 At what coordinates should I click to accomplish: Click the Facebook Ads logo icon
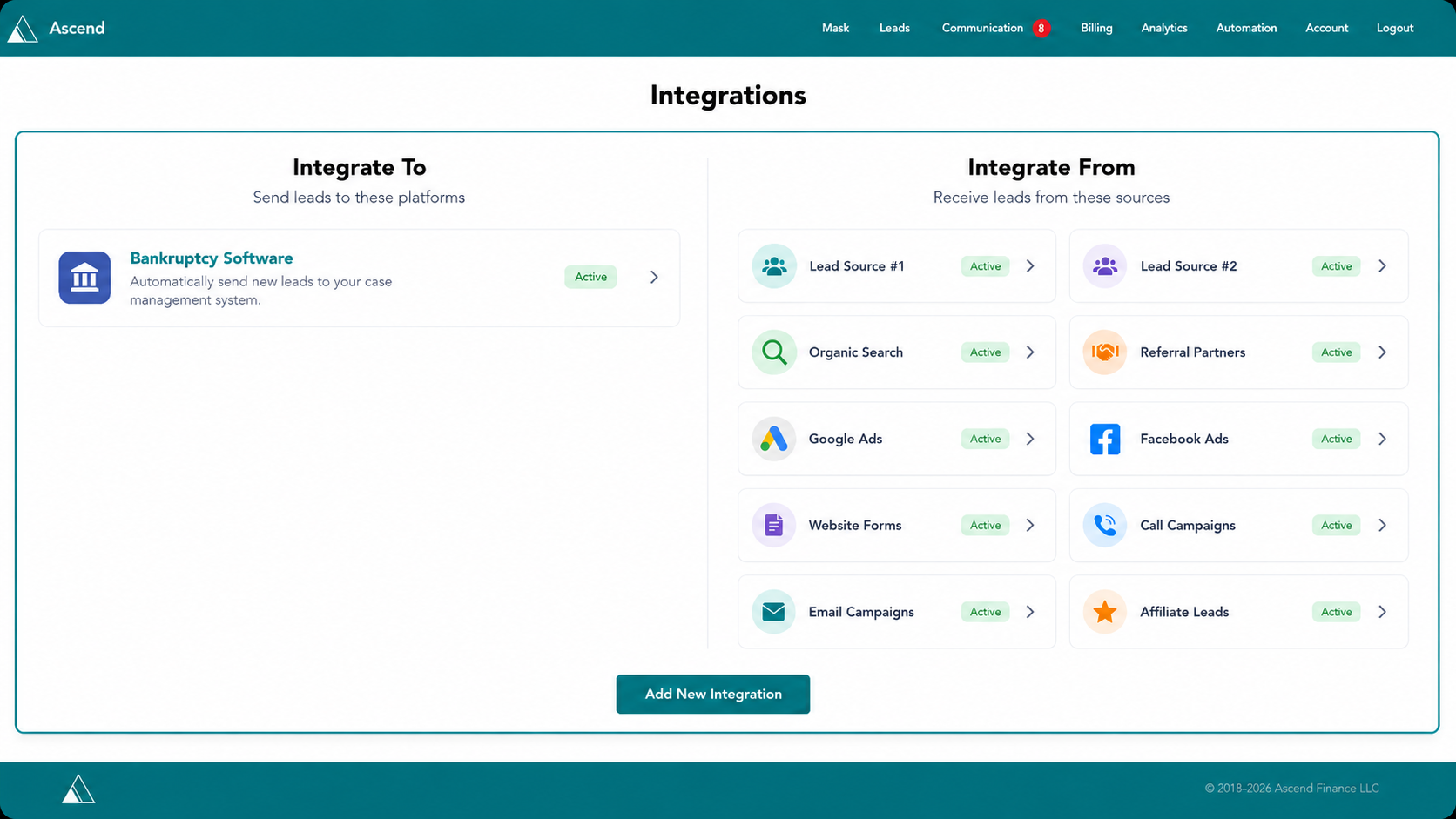click(x=1104, y=439)
